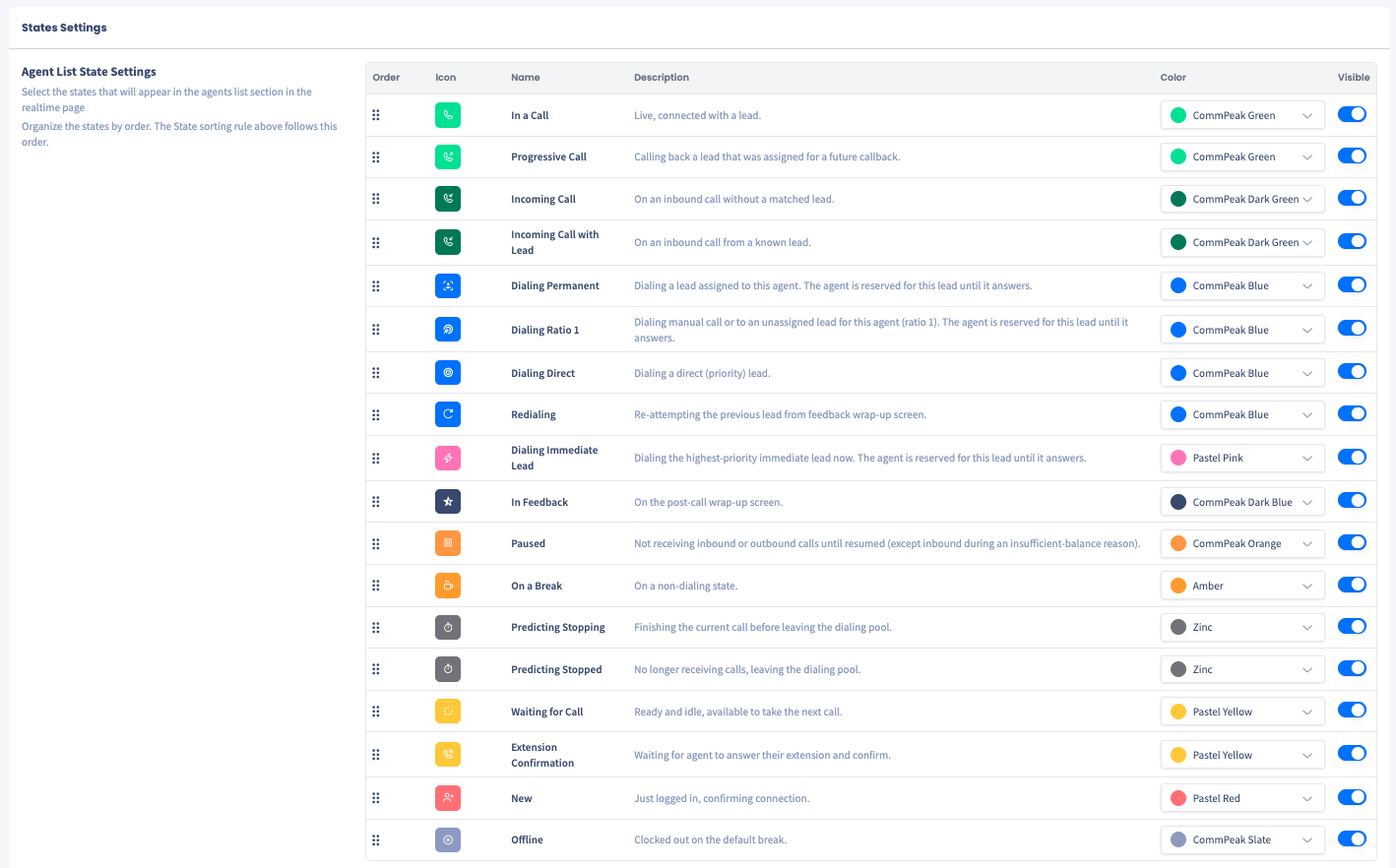
Task: Hide the In Feedback state
Action: point(1352,501)
